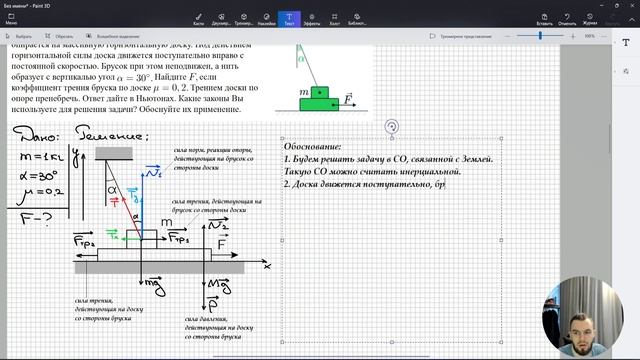This screenshot has width=640, height=360.
Task: Select the active Текст tool tab
Action: 289,19
